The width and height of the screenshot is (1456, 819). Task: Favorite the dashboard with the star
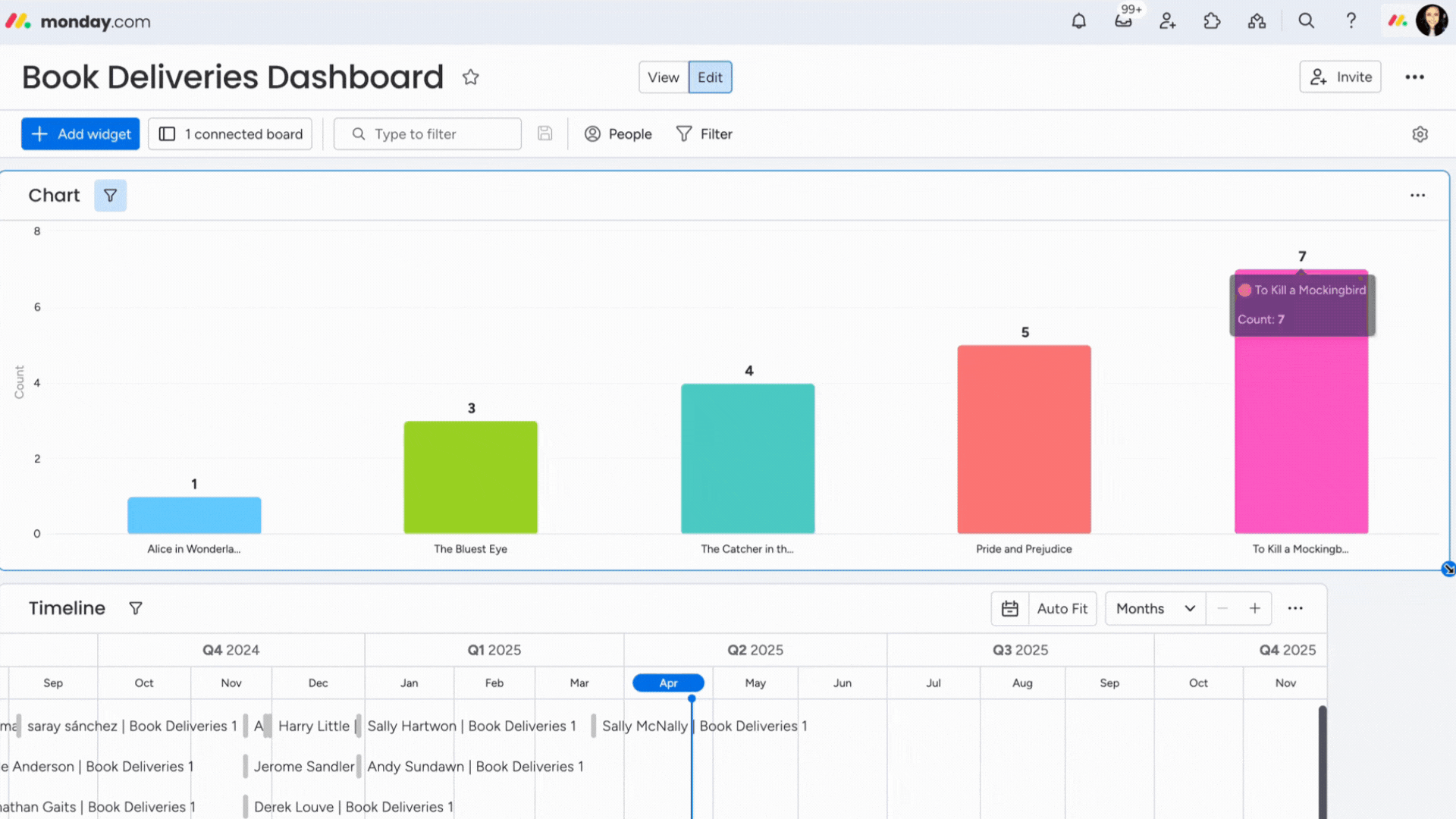pyautogui.click(x=471, y=77)
